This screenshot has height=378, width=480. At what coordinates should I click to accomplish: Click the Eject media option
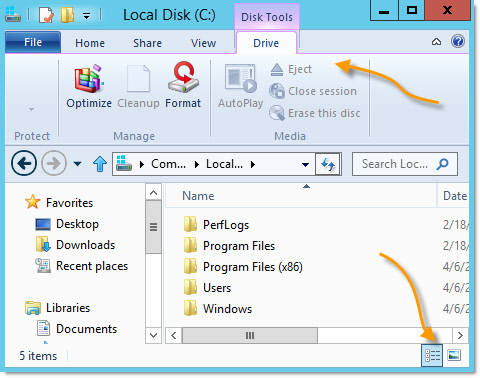click(291, 69)
